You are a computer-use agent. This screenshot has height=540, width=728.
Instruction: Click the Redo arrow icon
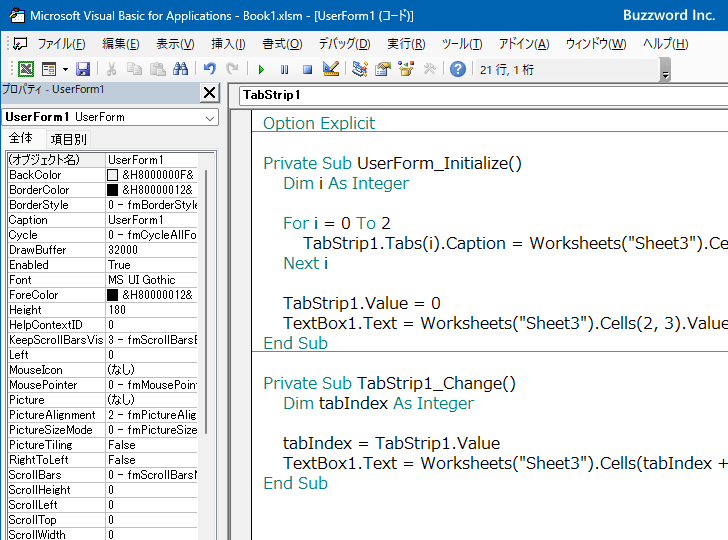232,70
